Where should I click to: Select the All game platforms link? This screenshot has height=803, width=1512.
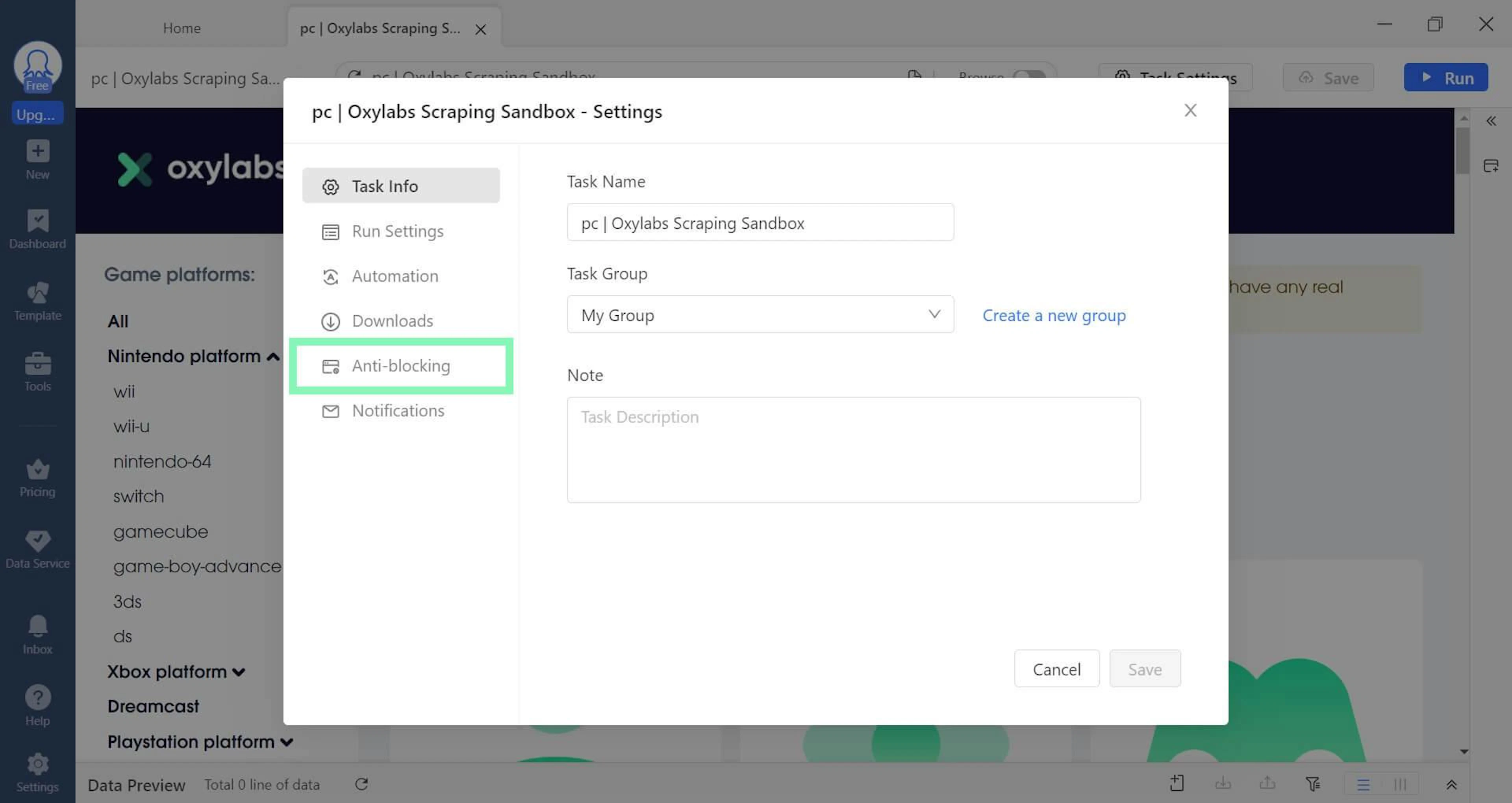click(118, 322)
